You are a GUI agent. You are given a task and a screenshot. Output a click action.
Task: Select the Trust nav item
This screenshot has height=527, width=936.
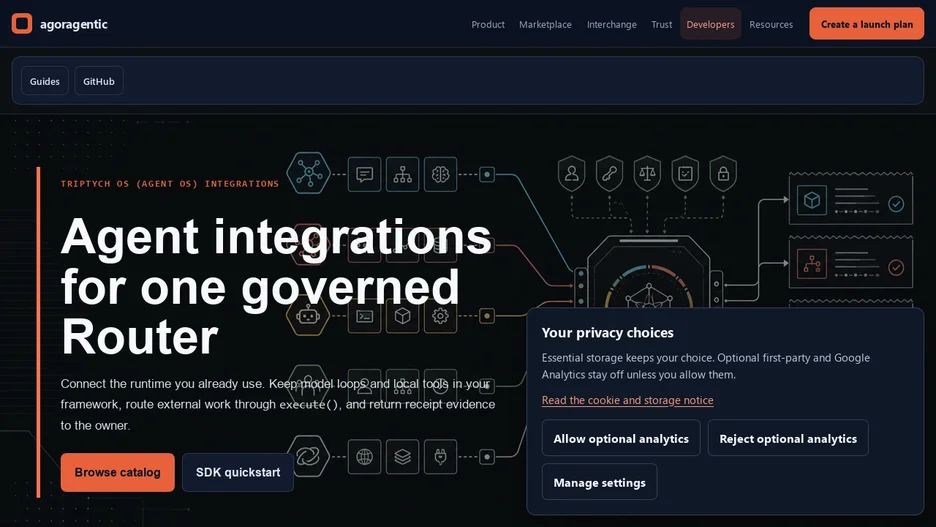(661, 24)
